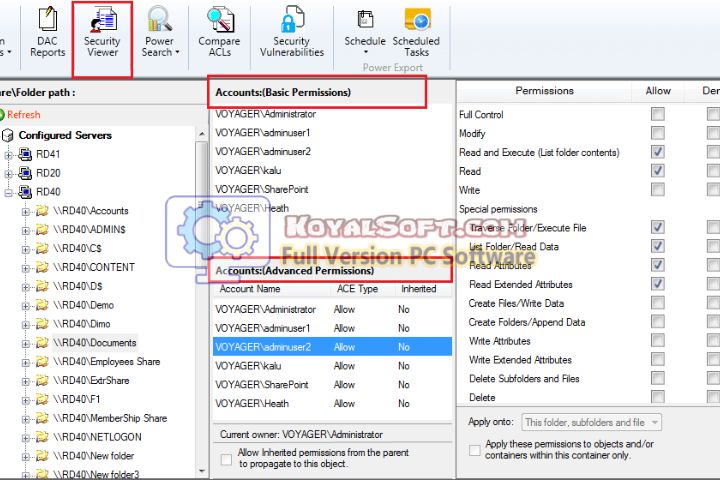
Task: Expand the \\RD40\NETLOGON tree node
Action: coord(26,438)
